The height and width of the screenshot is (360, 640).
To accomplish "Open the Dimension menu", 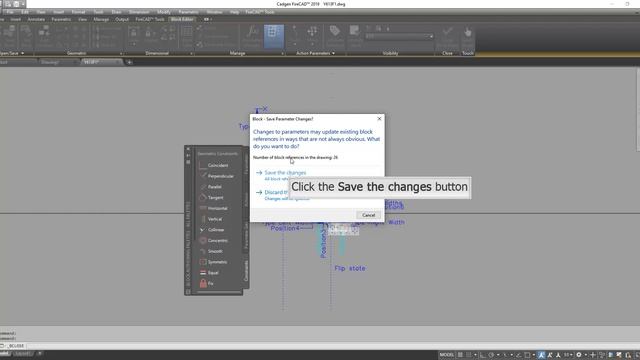I will 139,12.
